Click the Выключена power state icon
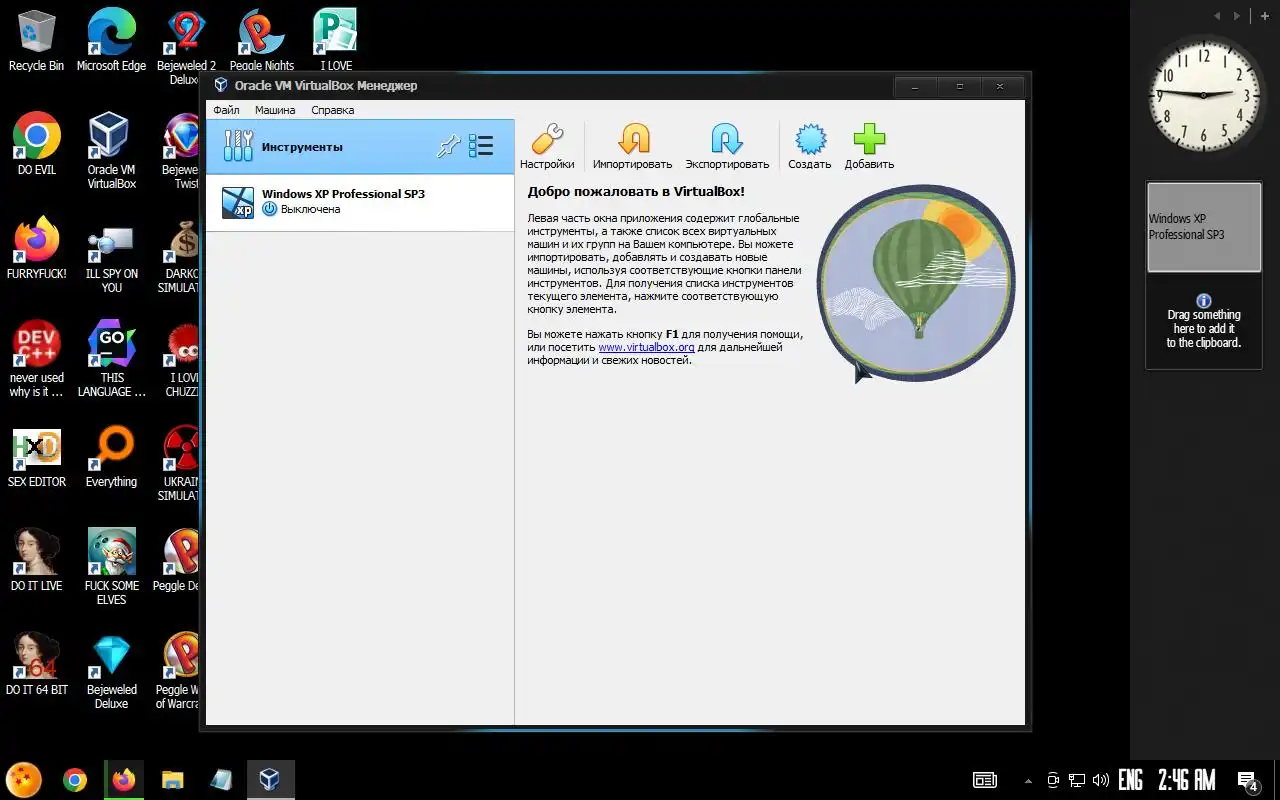1280x800 pixels. (269, 209)
